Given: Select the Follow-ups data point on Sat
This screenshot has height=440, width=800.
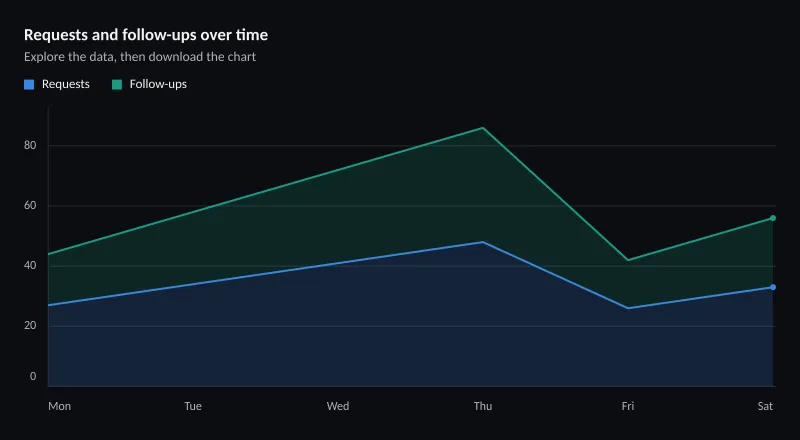Looking at the screenshot, I should (x=773, y=218).
